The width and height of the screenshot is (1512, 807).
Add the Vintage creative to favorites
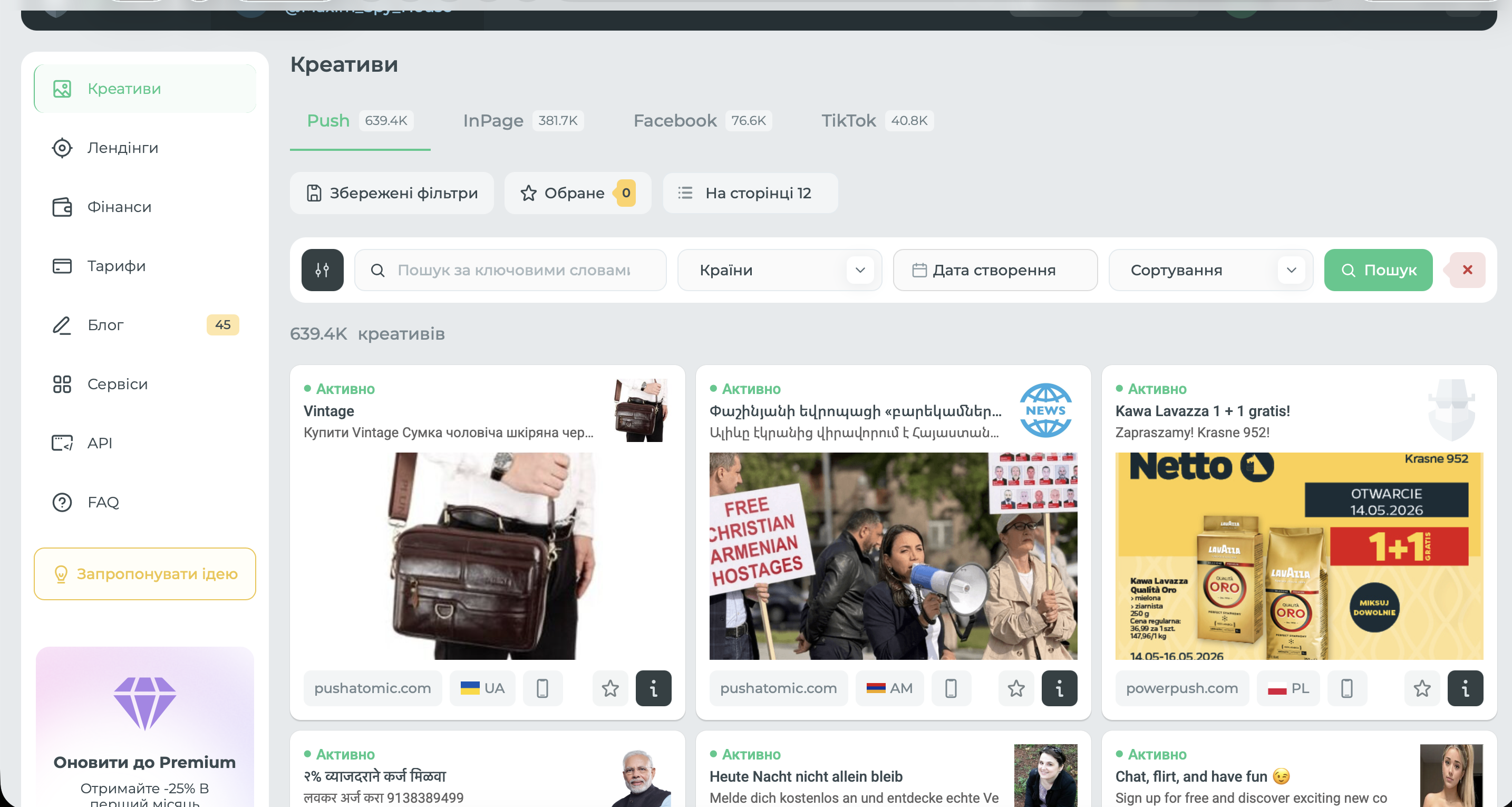610,688
